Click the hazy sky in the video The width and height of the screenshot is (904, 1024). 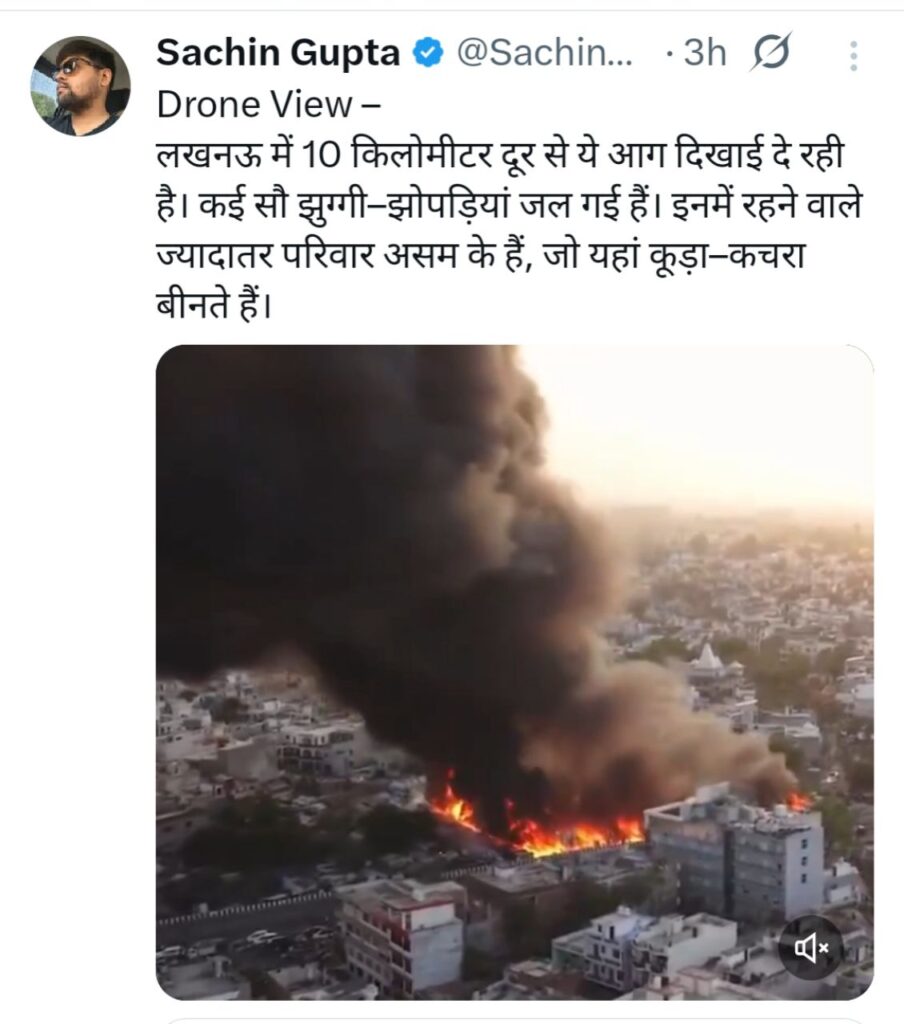coord(720,420)
